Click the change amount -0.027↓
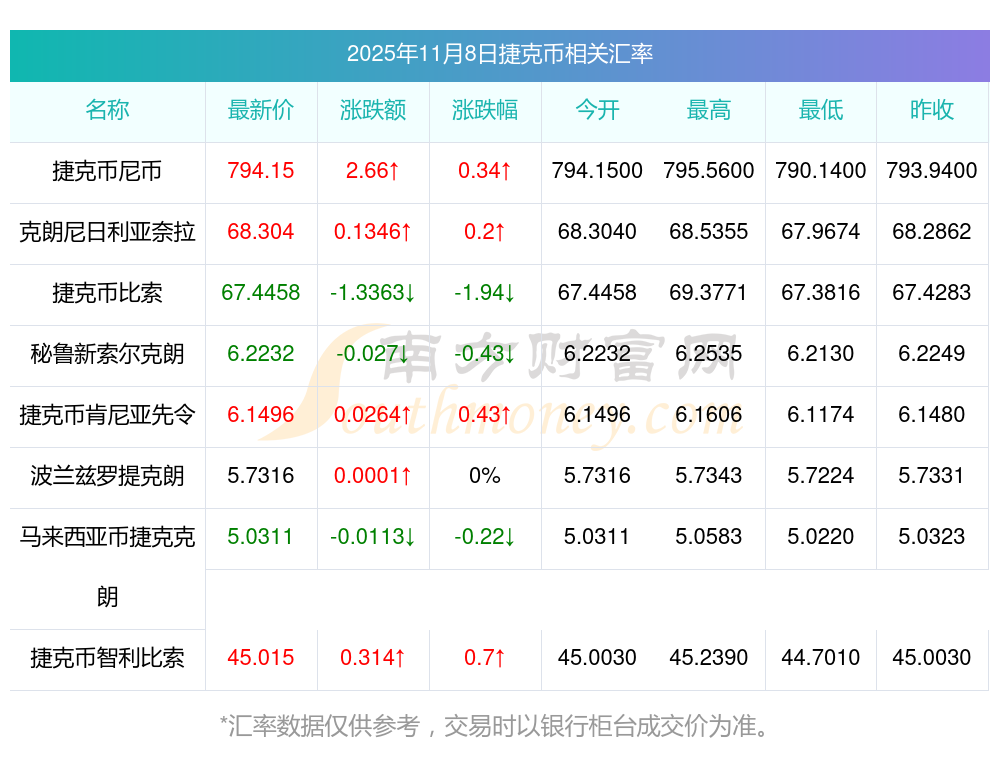This screenshot has width=1000, height=757. pos(373,353)
